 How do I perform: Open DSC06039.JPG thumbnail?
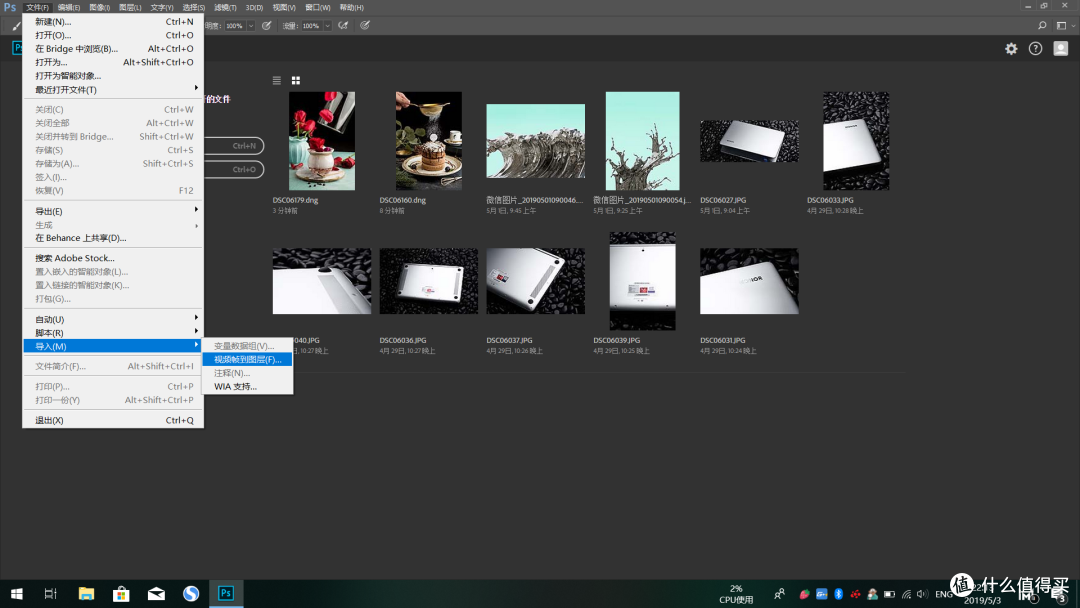pos(643,281)
